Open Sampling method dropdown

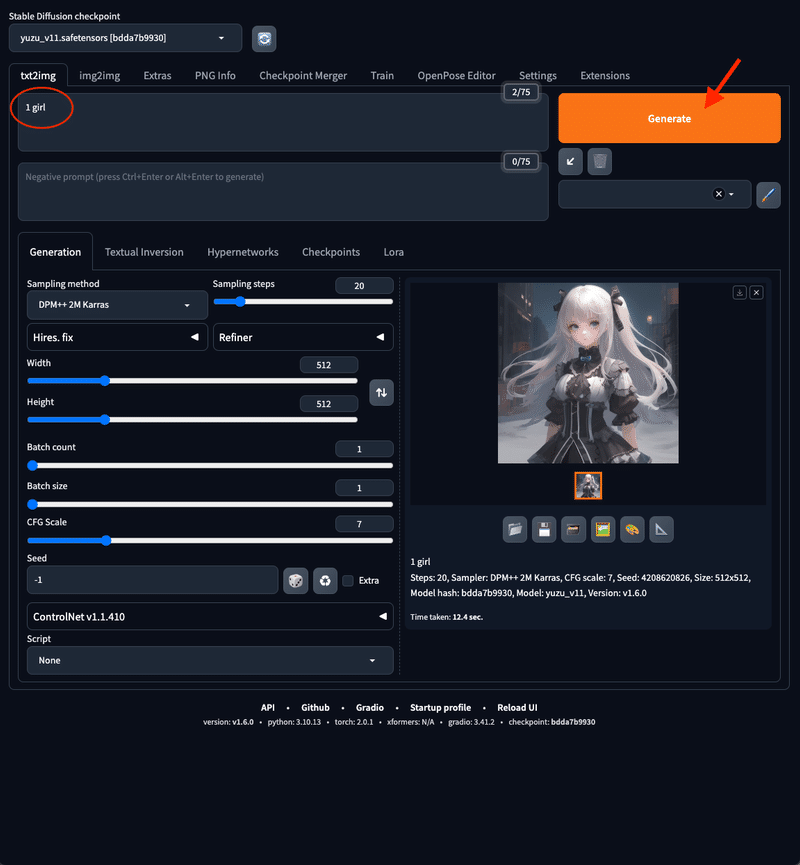[x=117, y=305]
